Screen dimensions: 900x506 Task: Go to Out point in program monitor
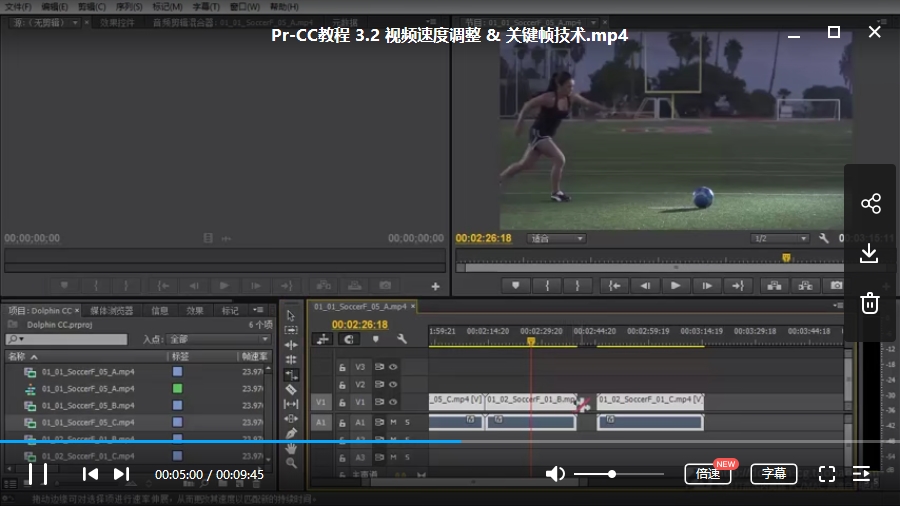[738, 285]
